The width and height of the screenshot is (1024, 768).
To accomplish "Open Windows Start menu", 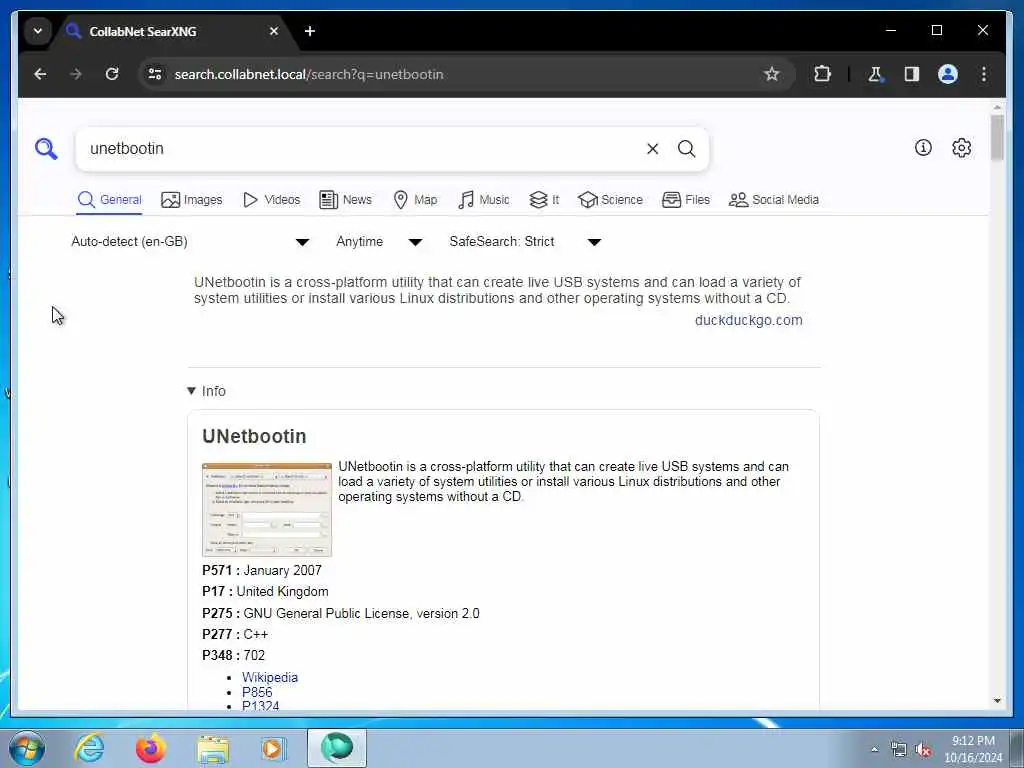I will tap(27, 748).
